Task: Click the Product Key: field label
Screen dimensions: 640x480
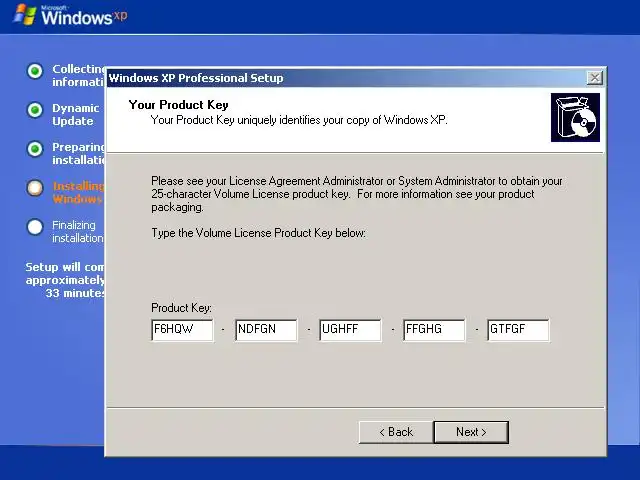Action: coord(181,308)
